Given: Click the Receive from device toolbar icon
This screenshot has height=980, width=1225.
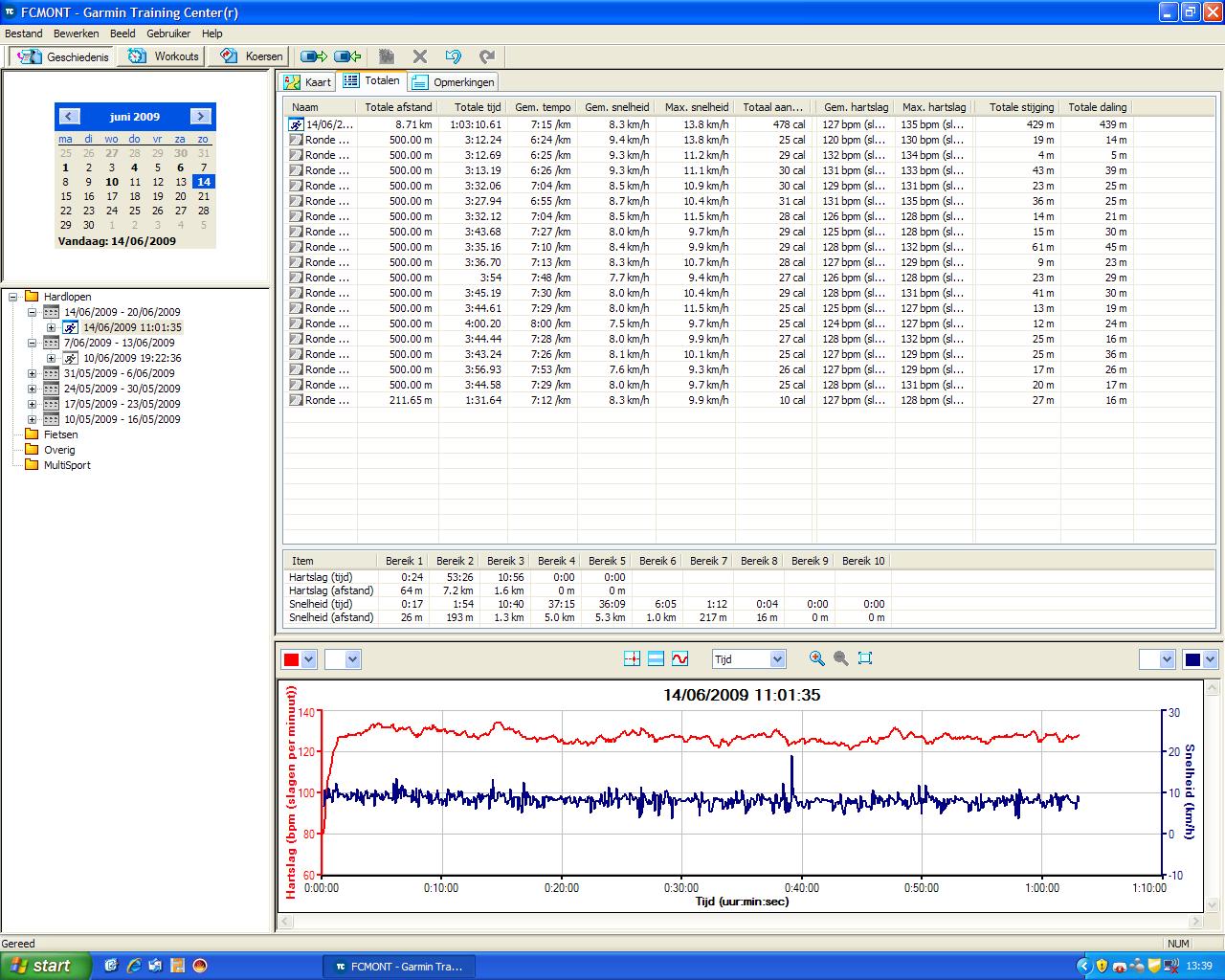Looking at the screenshot, I should (x=346, y=56).
